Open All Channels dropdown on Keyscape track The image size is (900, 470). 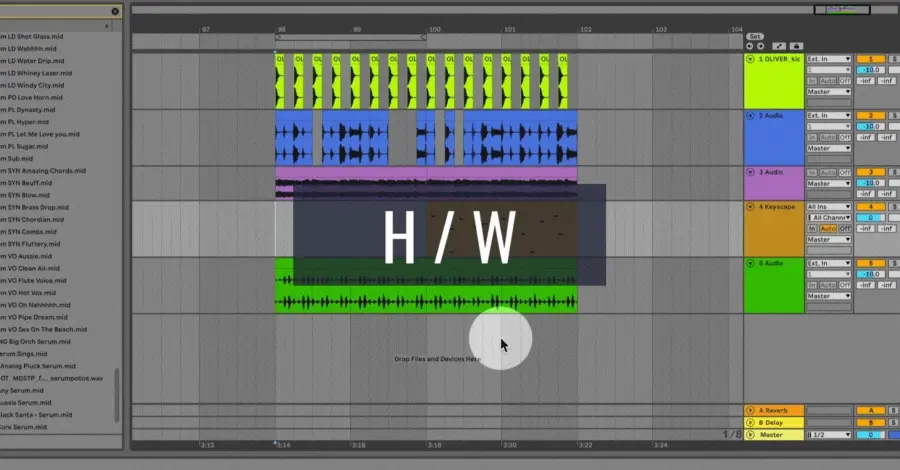pyautogui.click(x=829, y=217)
